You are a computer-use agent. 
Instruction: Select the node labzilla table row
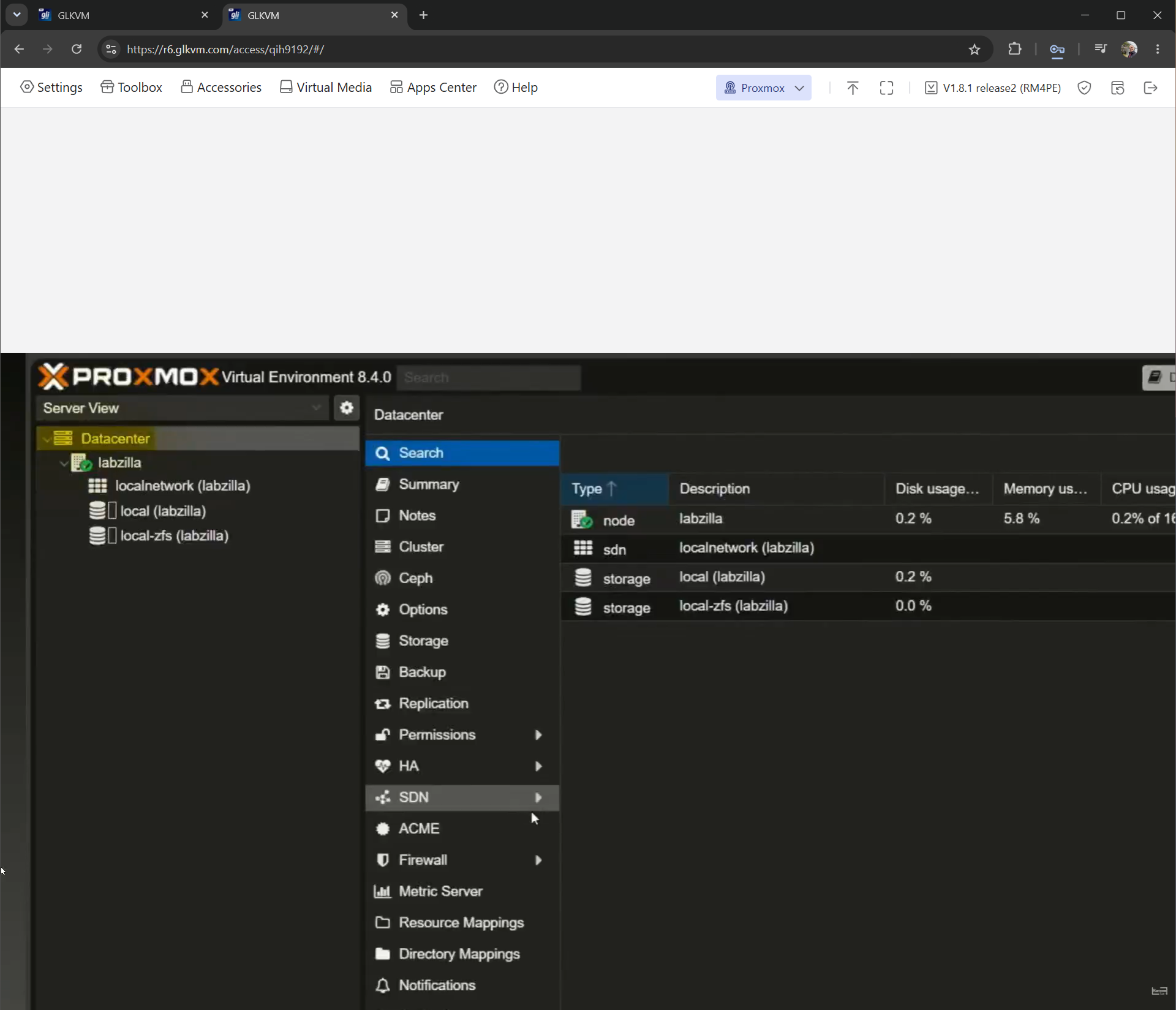869,519
